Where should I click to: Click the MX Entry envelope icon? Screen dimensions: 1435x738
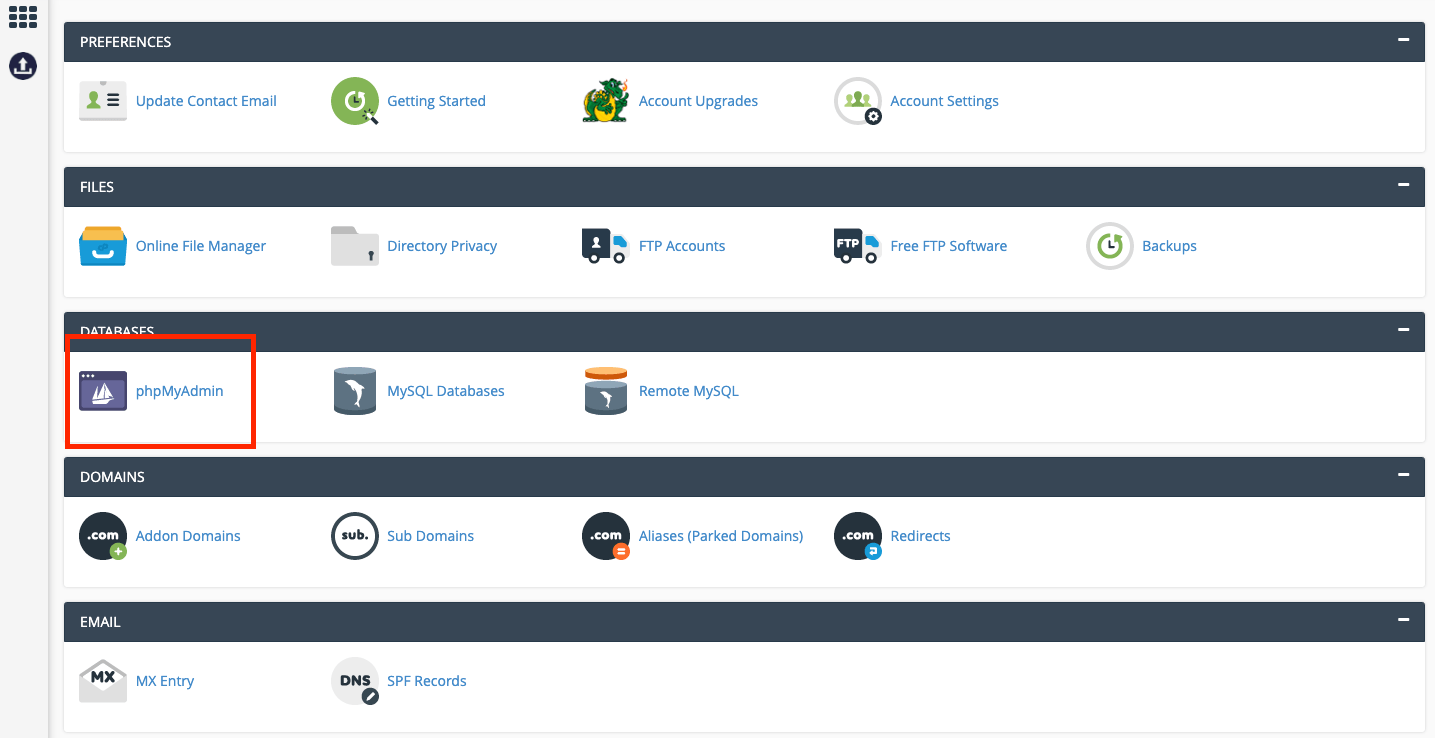point(103,681)
